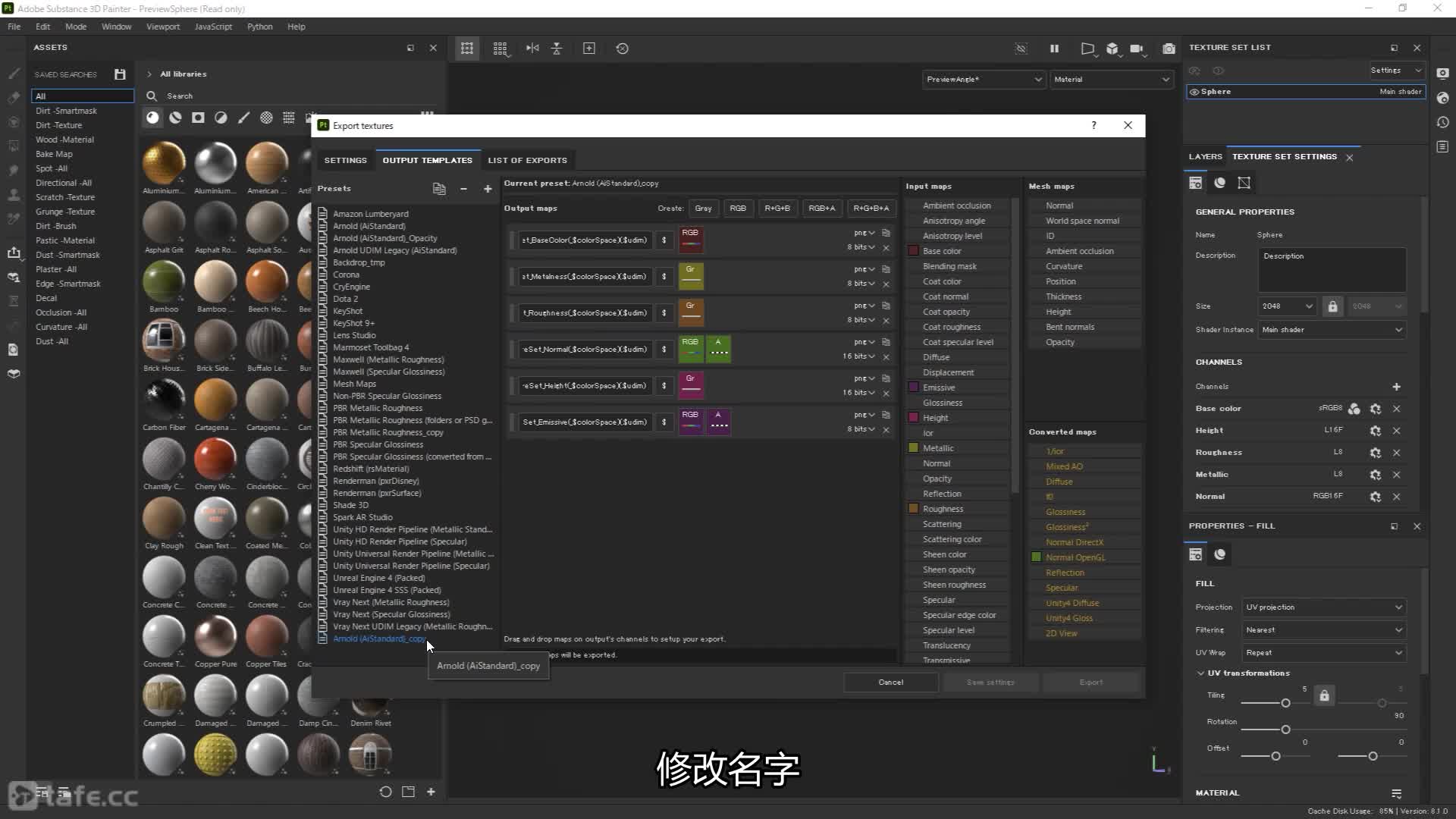
Task: Toggle Gr channel box of Roughness map
Action: click(x=691, y=312)
